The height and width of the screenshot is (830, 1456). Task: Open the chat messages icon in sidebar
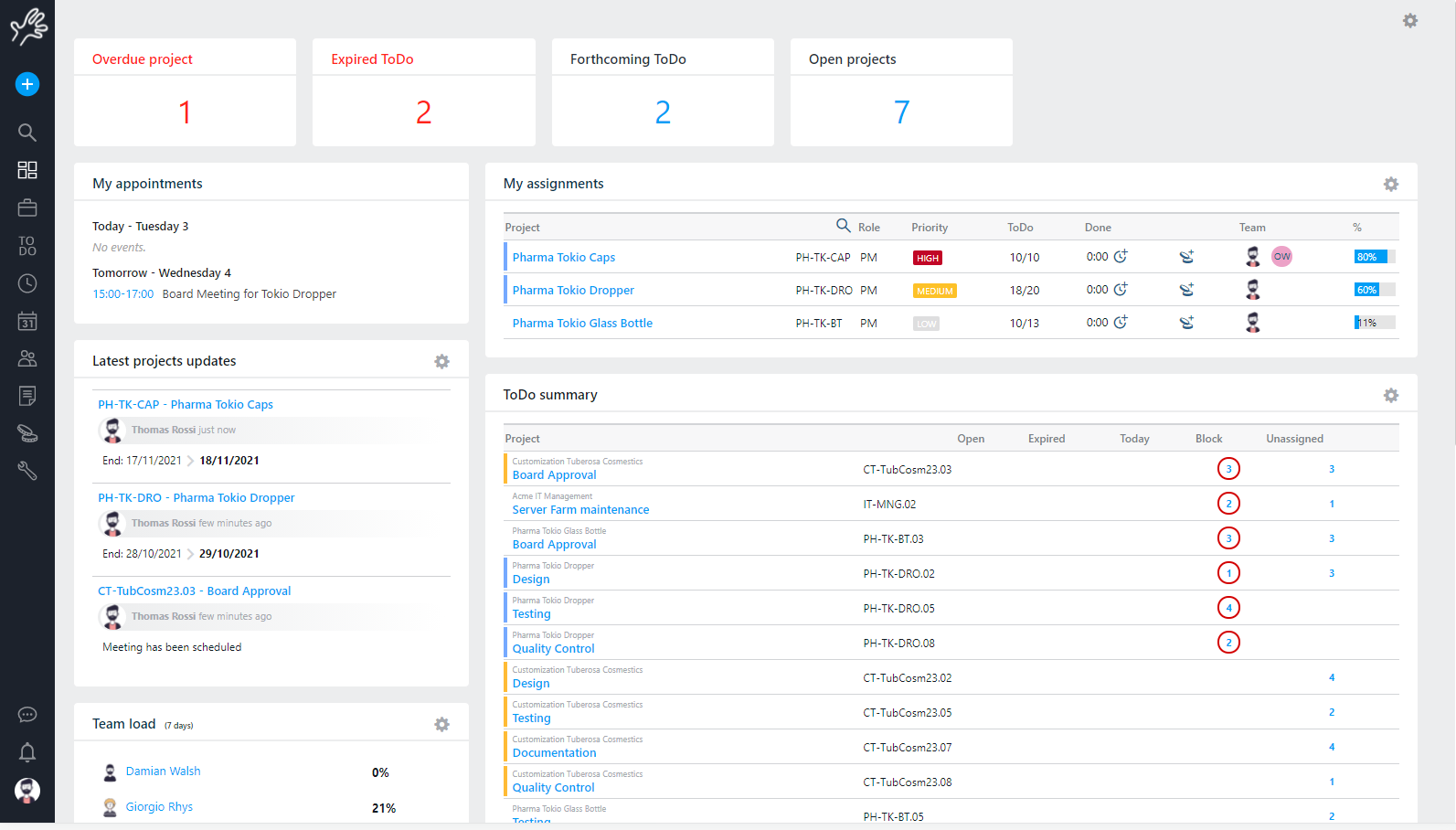[x=27, y=715]
